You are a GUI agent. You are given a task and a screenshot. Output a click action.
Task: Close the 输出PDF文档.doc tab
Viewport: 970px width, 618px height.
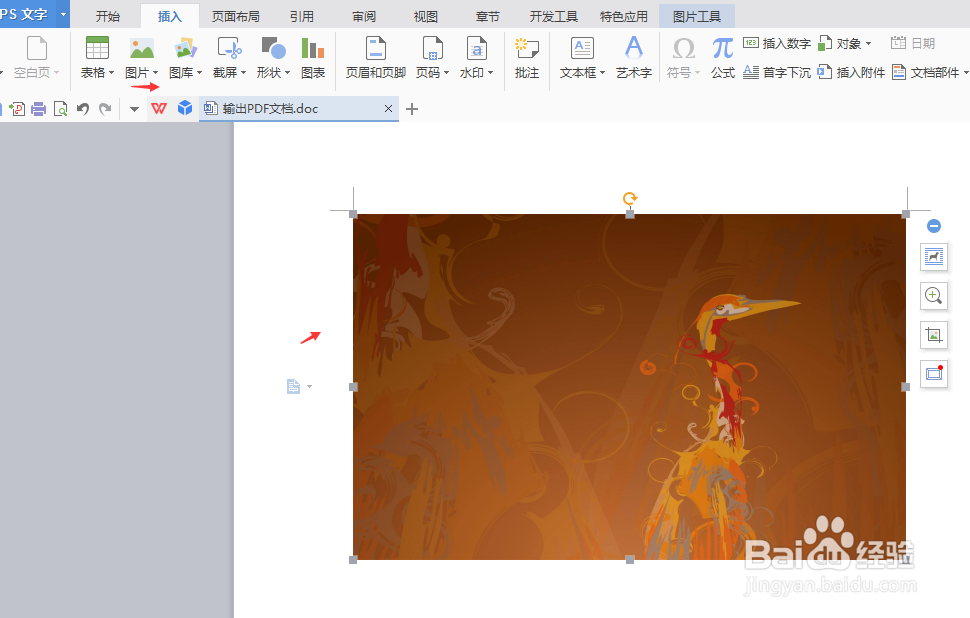click(388, 109)
